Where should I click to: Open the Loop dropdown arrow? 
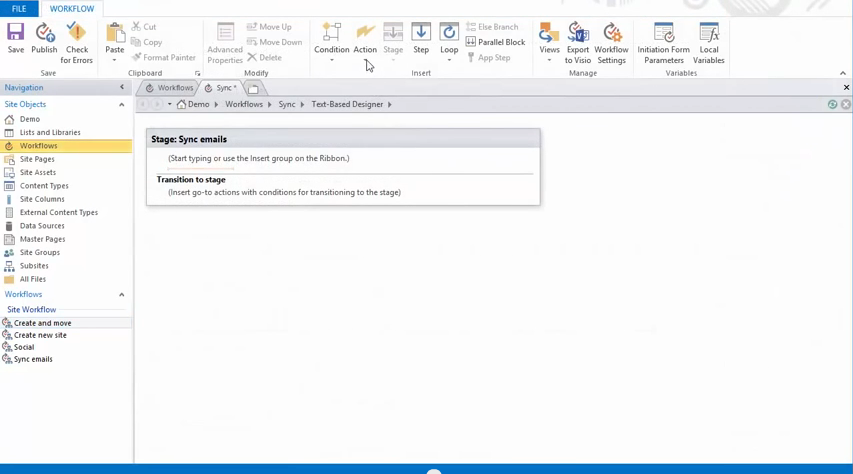pyautogui.click(x=449, y=60)
